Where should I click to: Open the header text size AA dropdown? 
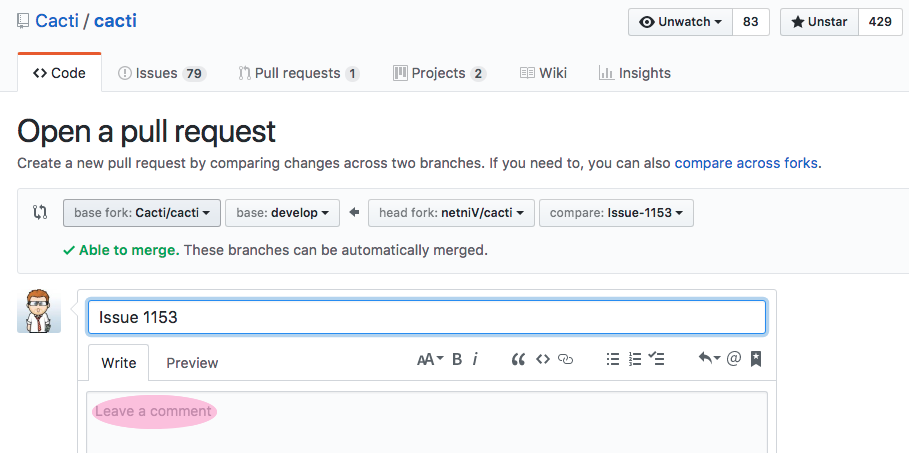[430, 360]
